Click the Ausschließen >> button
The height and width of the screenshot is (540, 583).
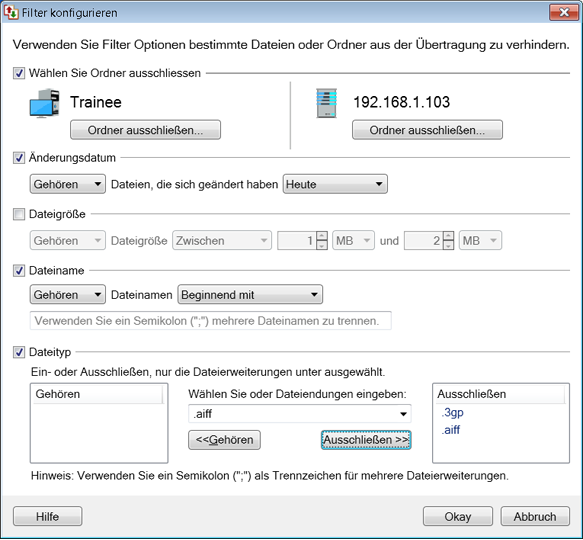click(x=366, y=440)
